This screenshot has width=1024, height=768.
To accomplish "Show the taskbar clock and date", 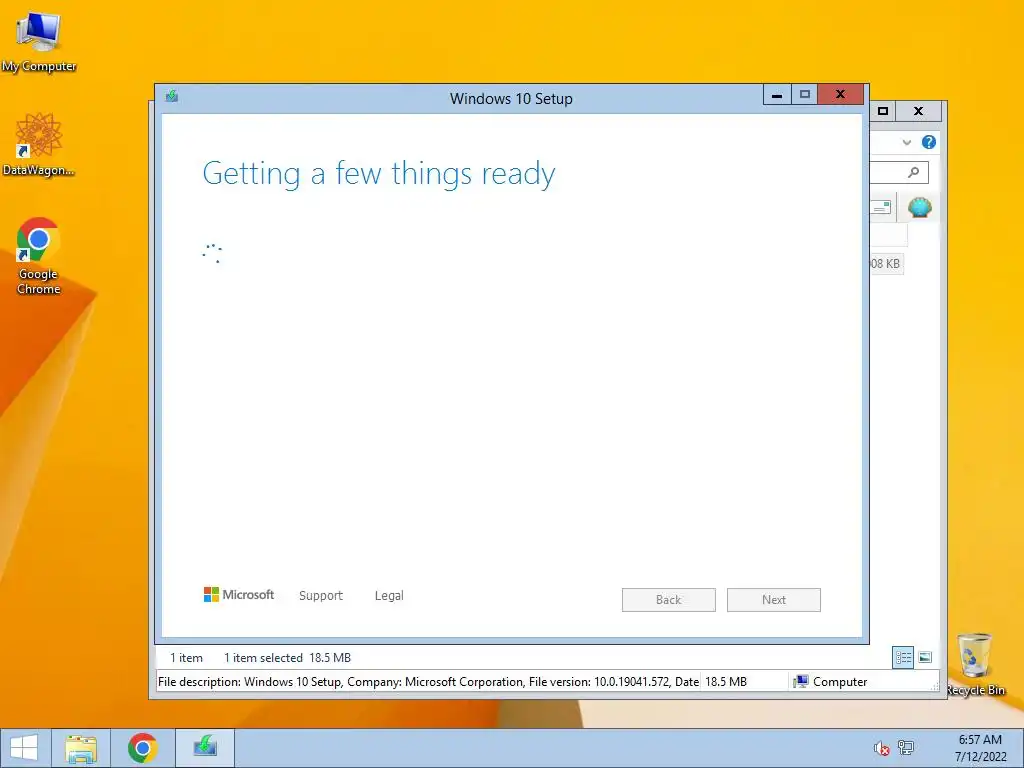I will pos(980,748).
